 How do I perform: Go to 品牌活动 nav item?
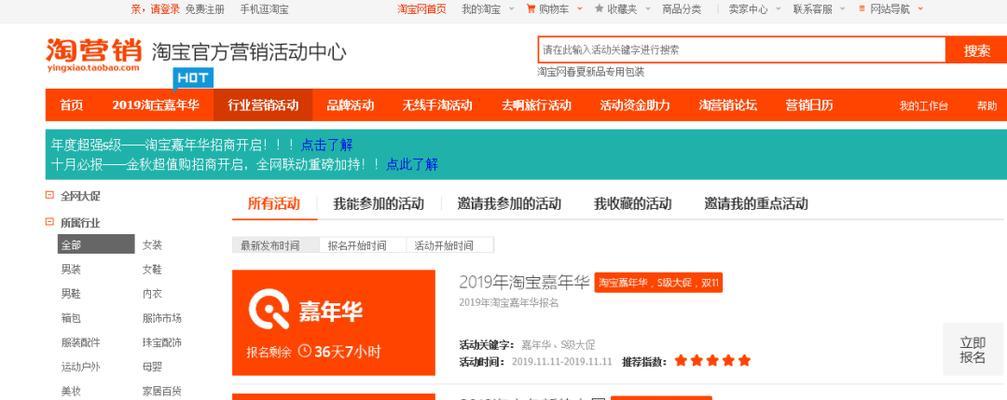pos(351,105)
